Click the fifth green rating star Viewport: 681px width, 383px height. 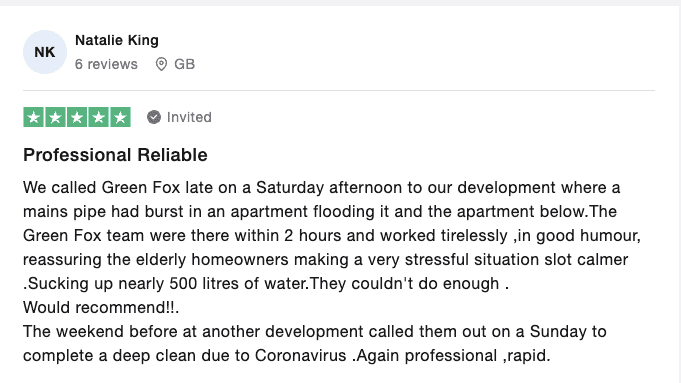tap(120, 117)
